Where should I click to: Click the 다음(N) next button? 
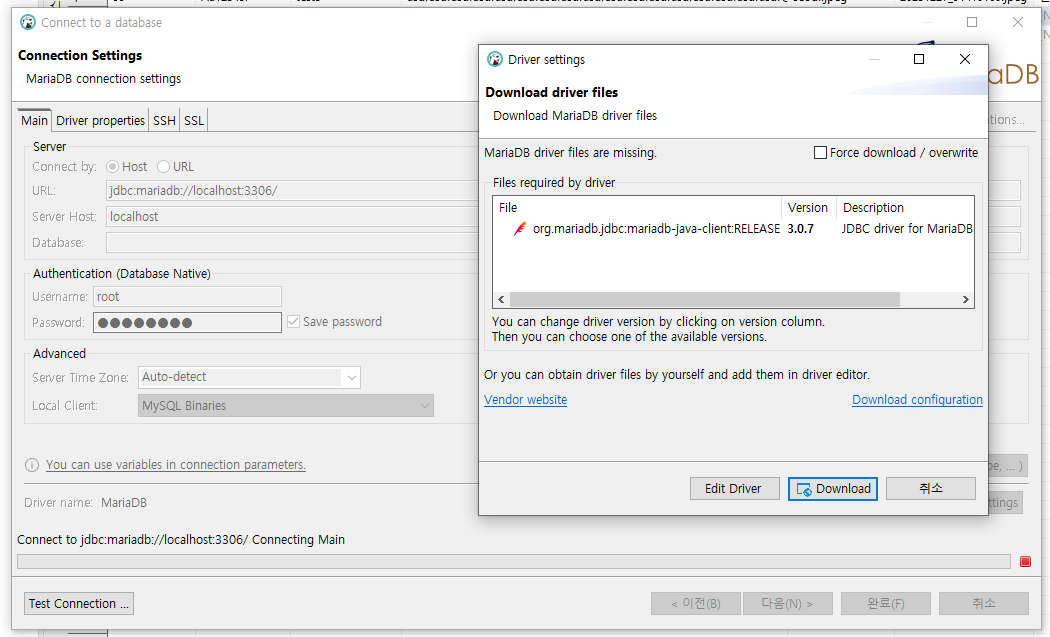point(788,604)
